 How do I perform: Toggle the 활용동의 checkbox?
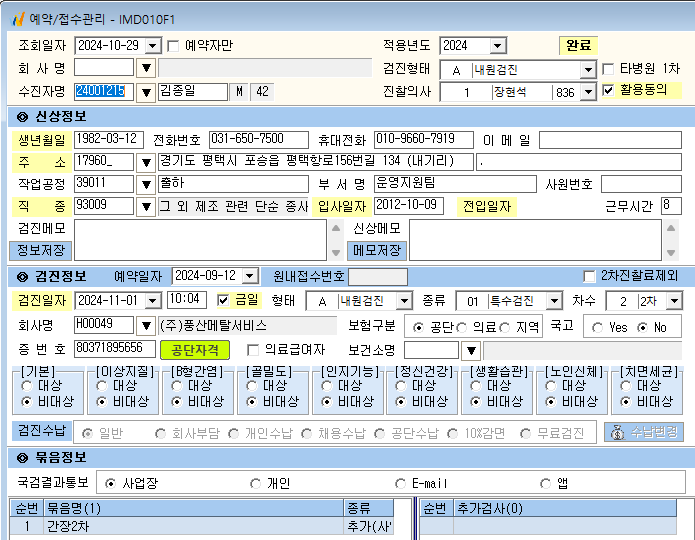pyautogui.click(x=608, y=90)
